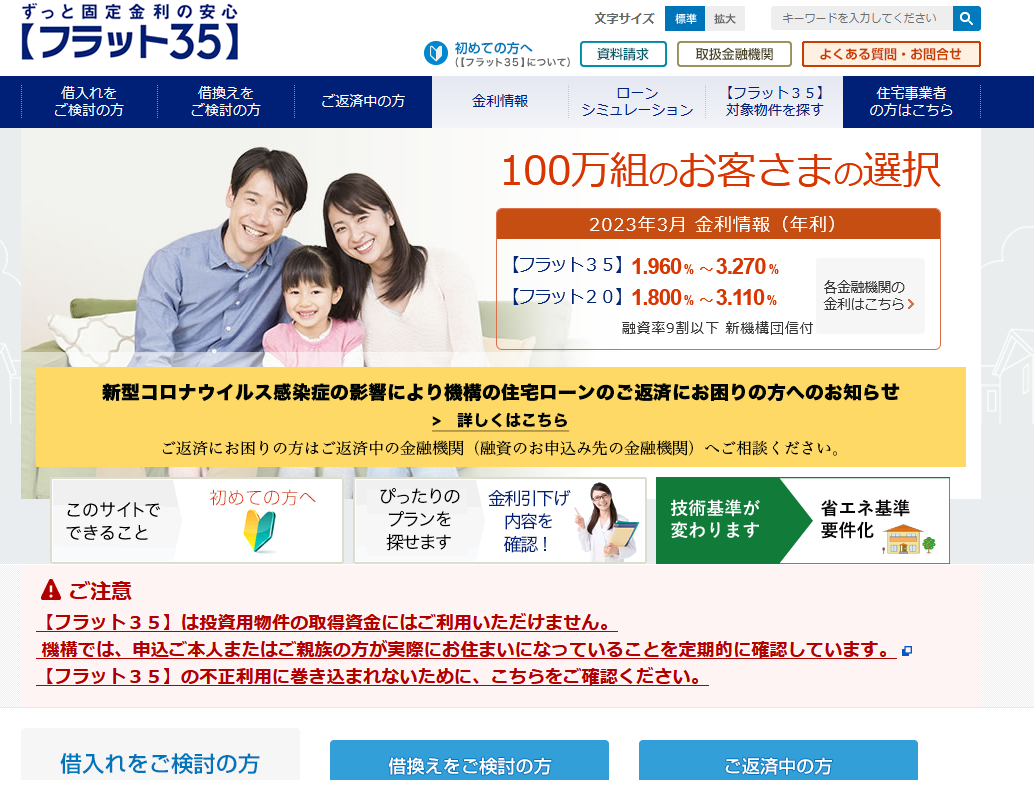Click 詳しくはこちら in the yellow notice
The width and height of the screenshot is (1034, 786).
tap(501, 420)
